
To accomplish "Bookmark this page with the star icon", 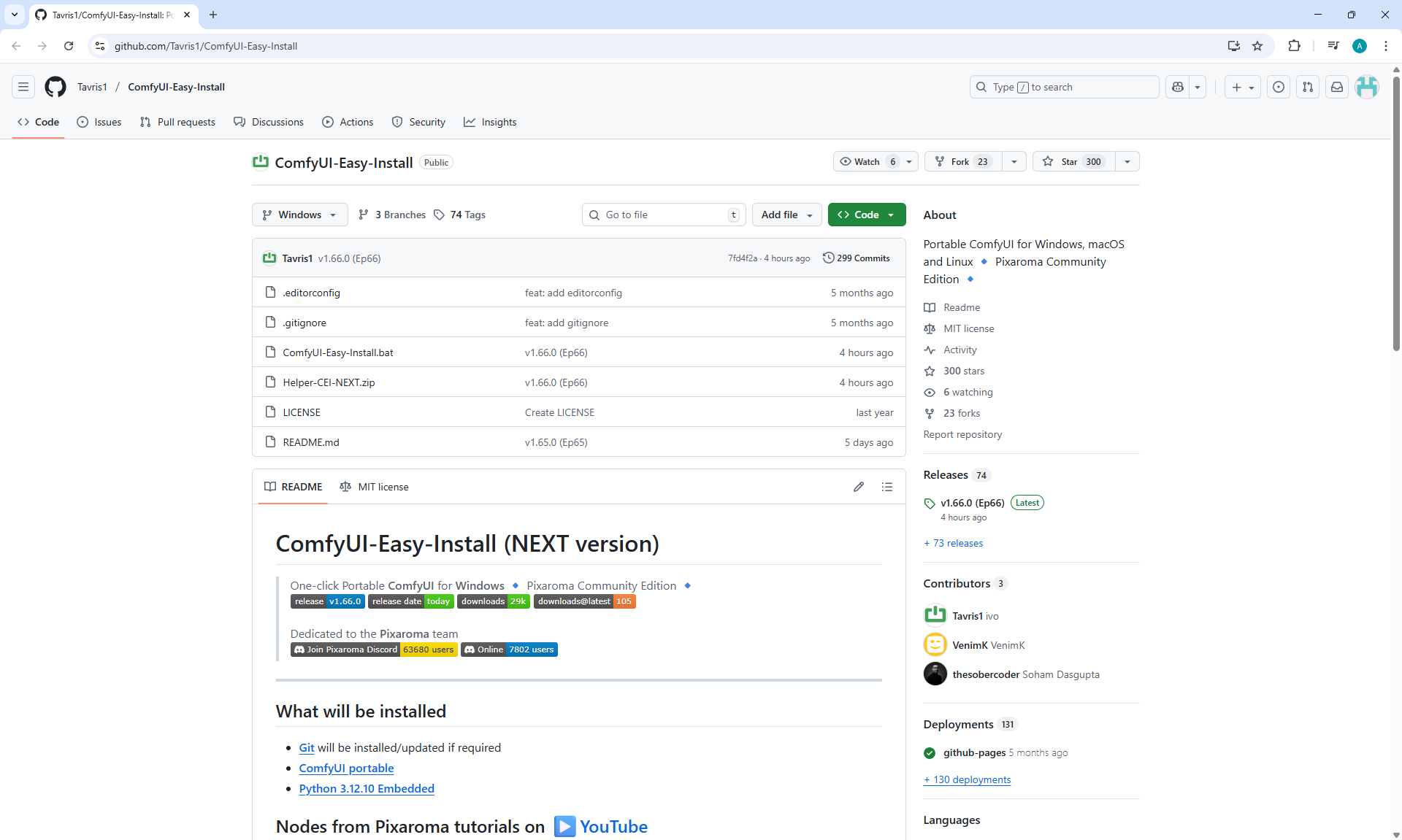I will coord(1257,46).
